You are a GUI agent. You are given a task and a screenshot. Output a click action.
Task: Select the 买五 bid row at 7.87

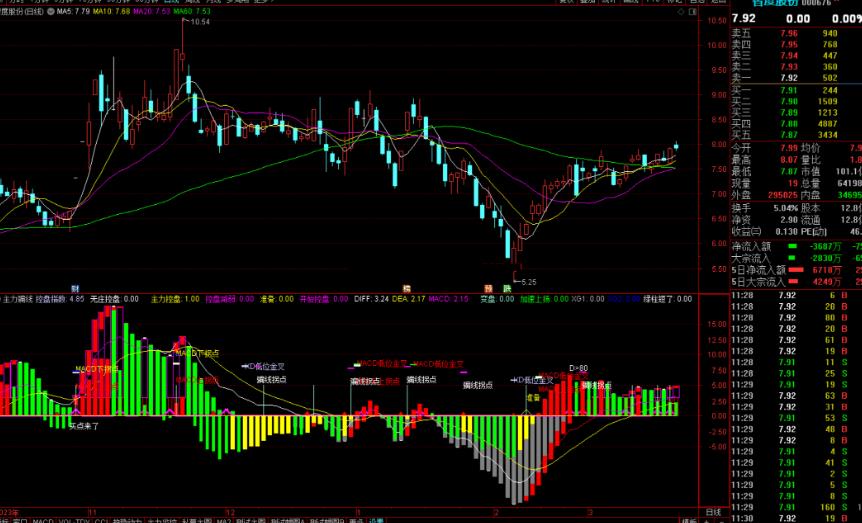click(x=795, y=135)
